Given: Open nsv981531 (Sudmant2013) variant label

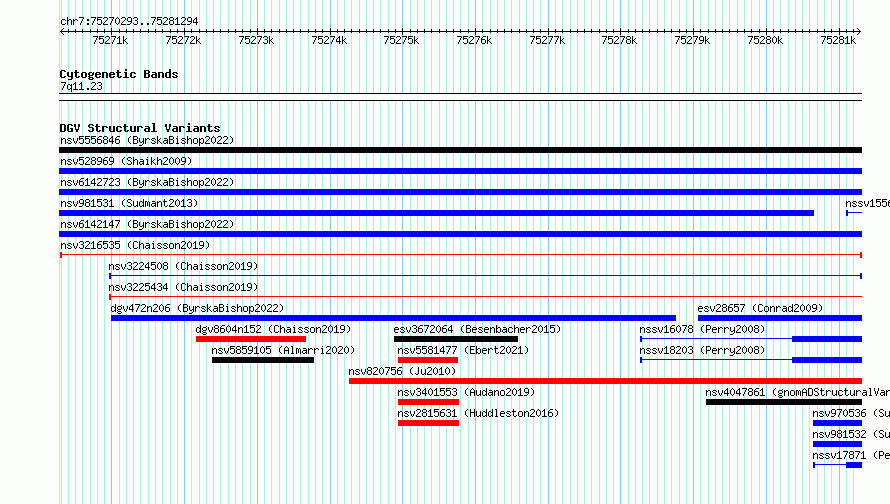Looking at the screenshot, I should coord(129,203).
